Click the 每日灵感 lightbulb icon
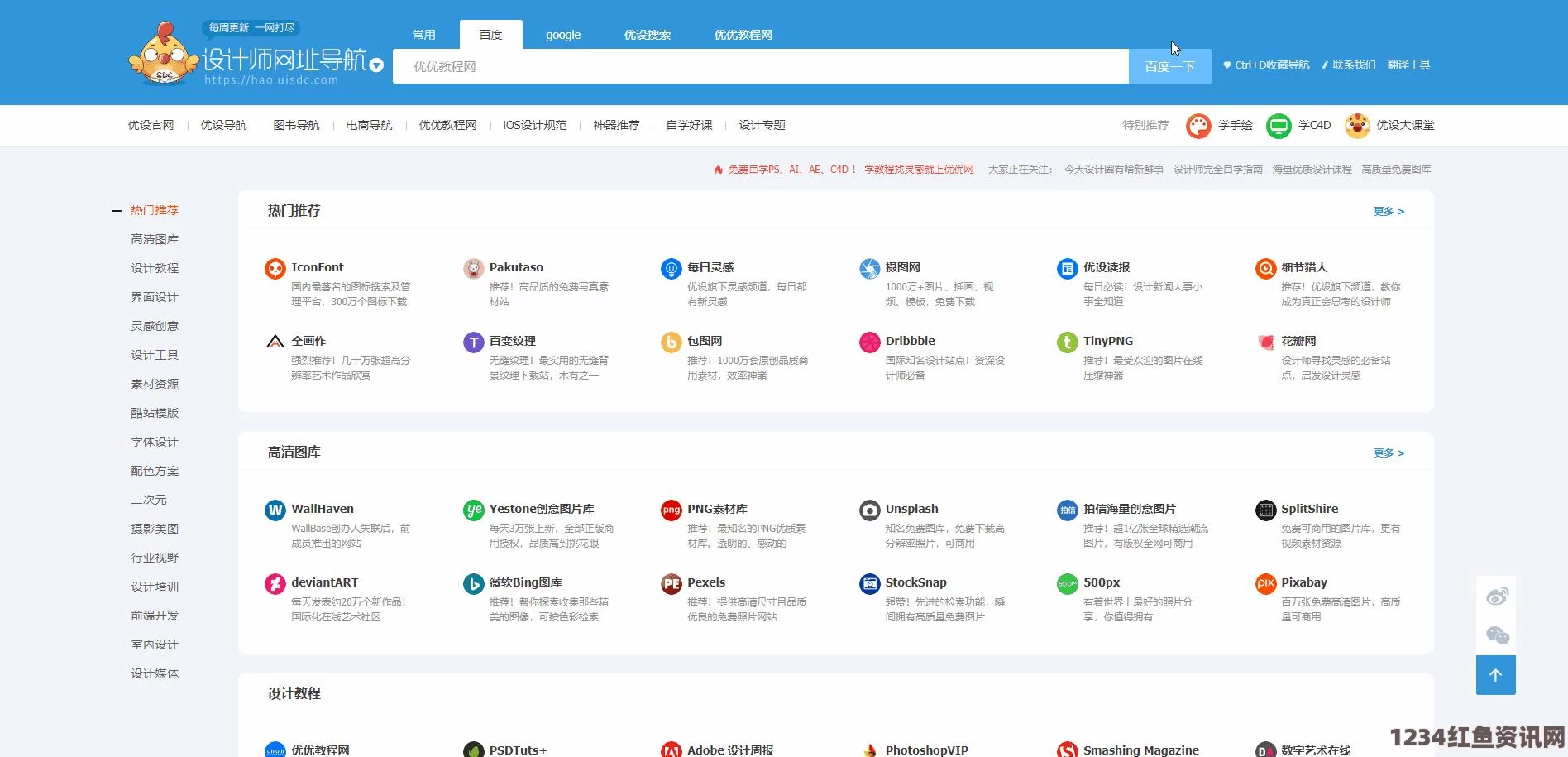This screenshot has height=757, width=1568. coord(671,268)
